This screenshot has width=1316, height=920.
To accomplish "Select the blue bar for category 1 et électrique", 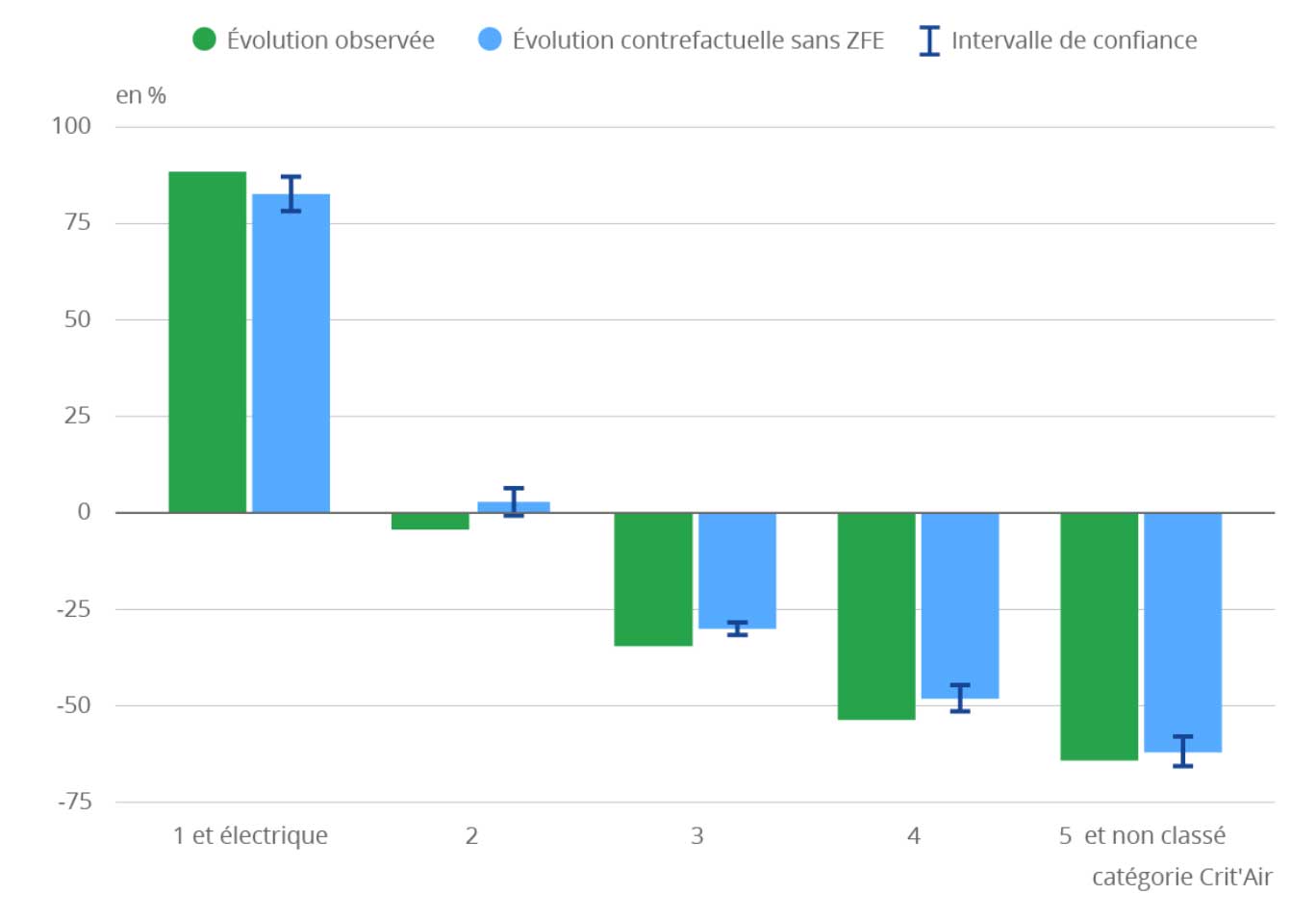I will [291, 353].
